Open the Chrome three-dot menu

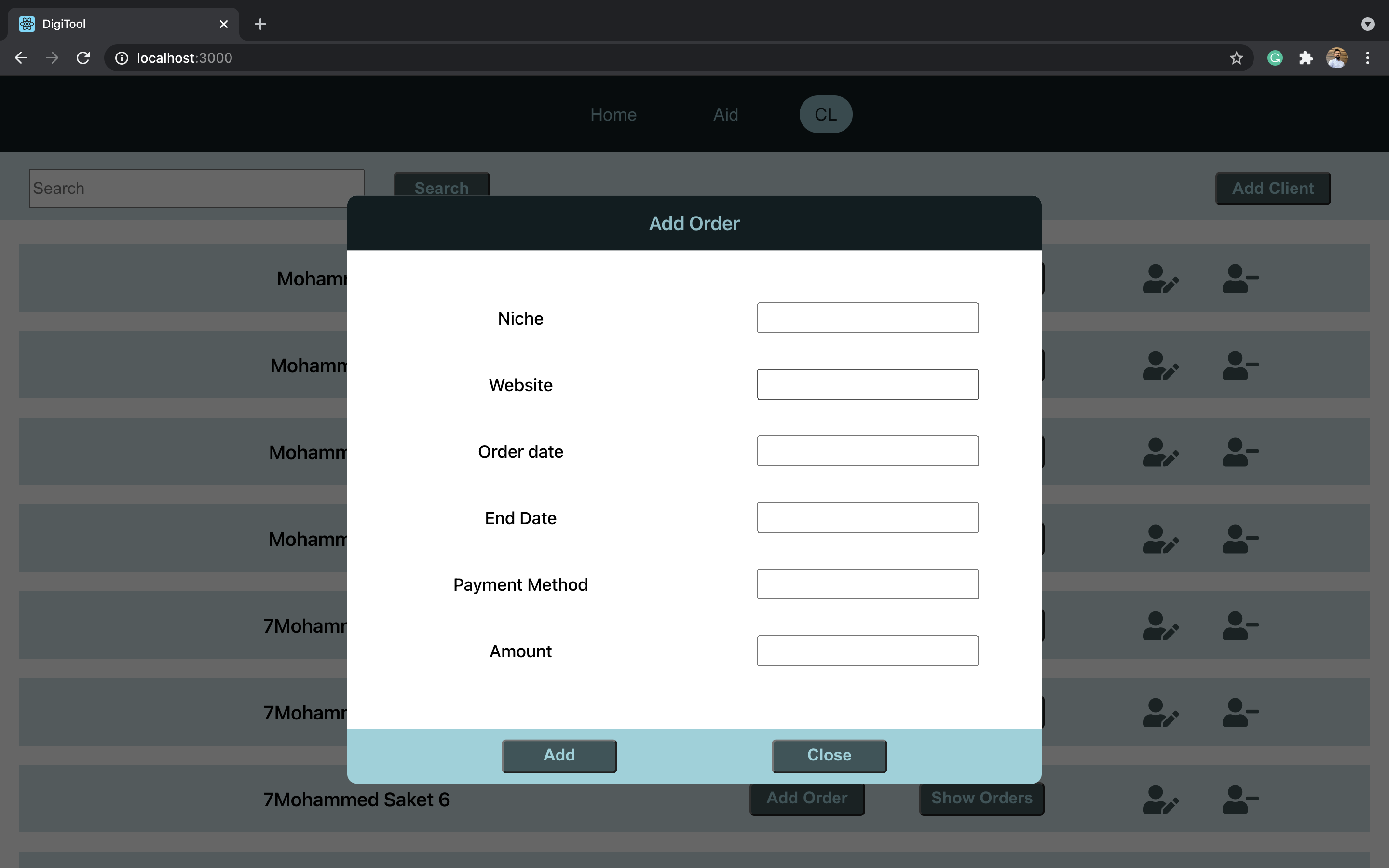(x=1368, y=57)
